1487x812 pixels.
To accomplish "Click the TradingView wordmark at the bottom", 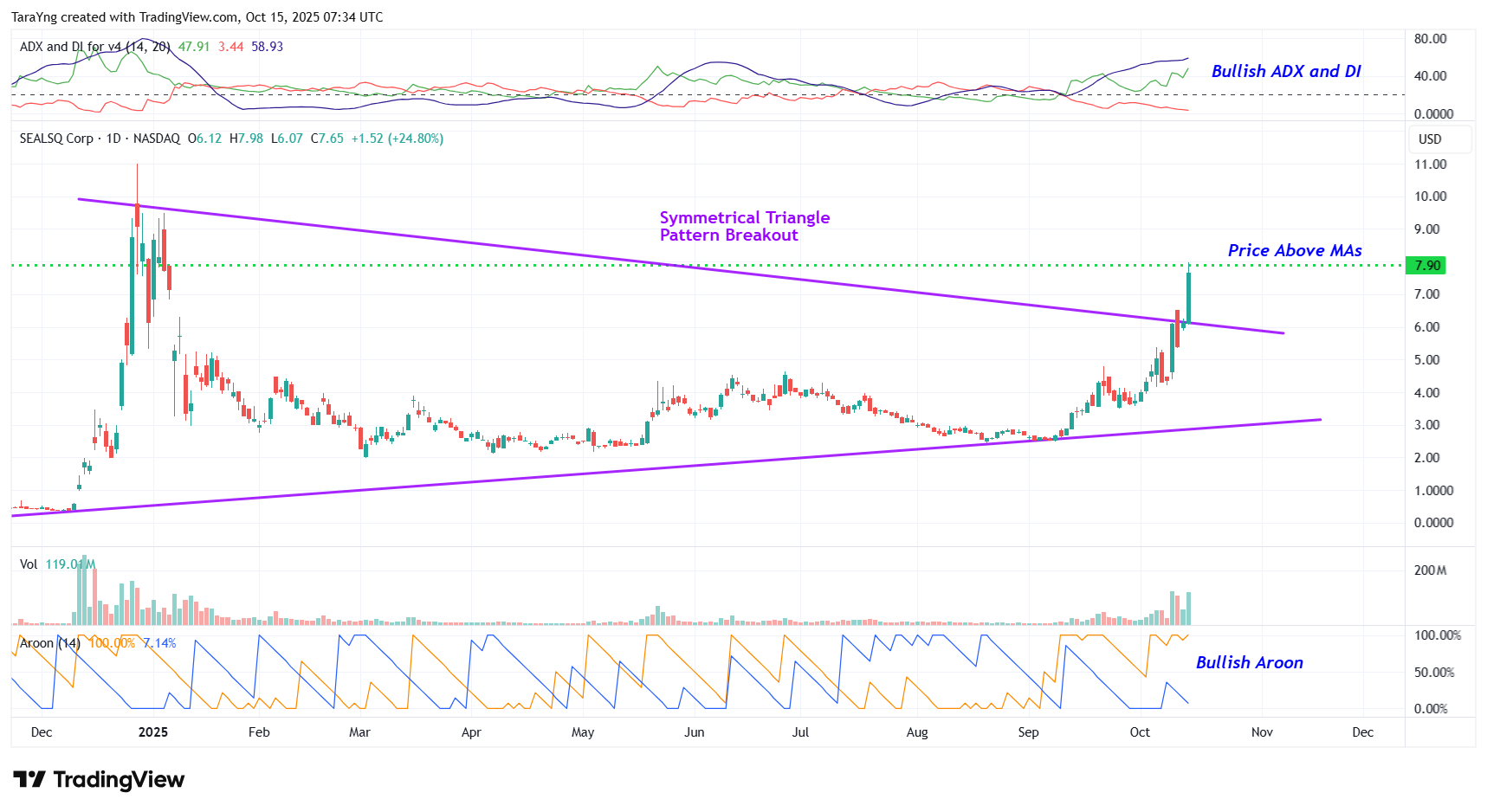I will (119, 780).
